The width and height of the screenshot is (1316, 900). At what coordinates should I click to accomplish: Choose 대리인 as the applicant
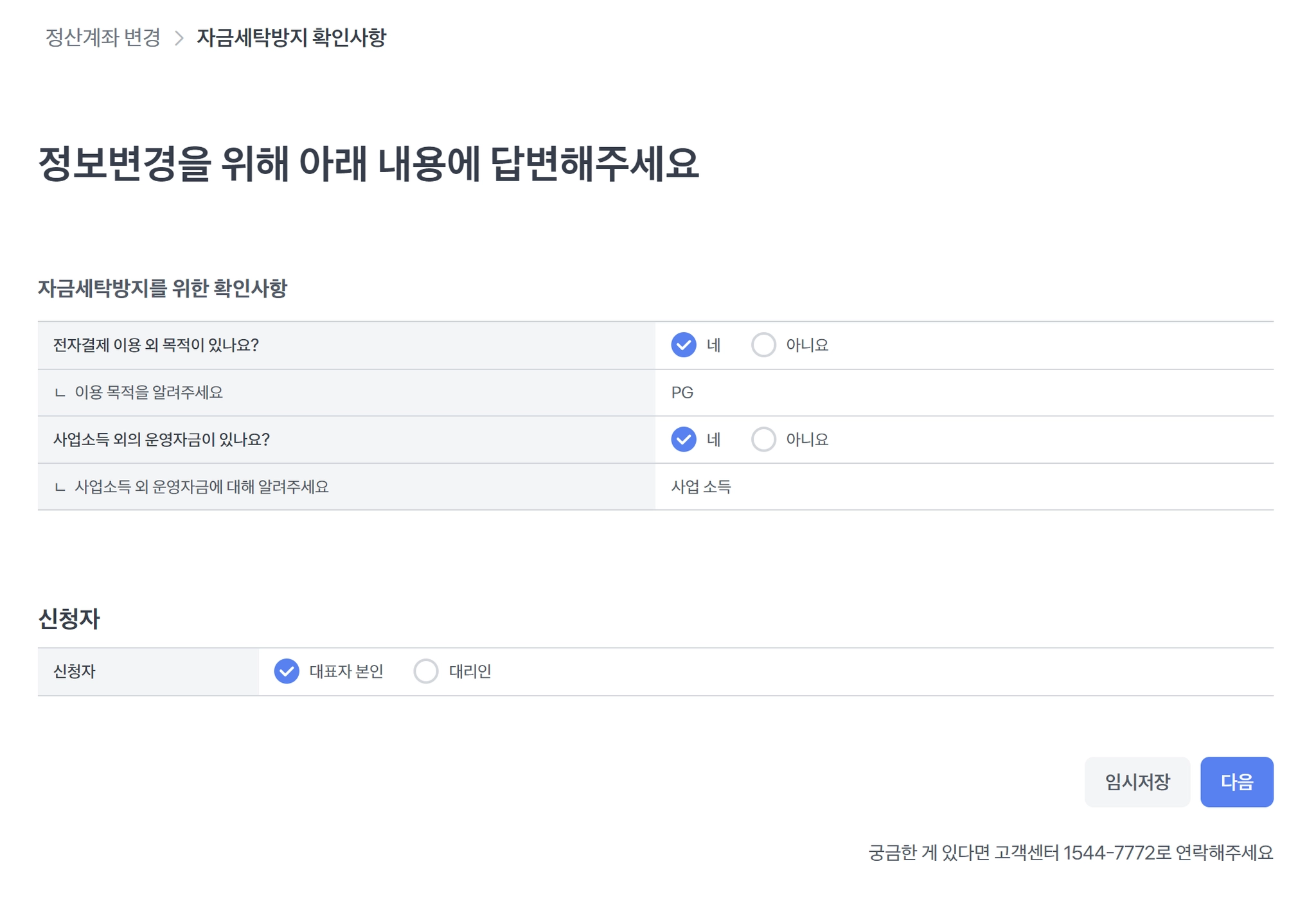coord(426,671)
